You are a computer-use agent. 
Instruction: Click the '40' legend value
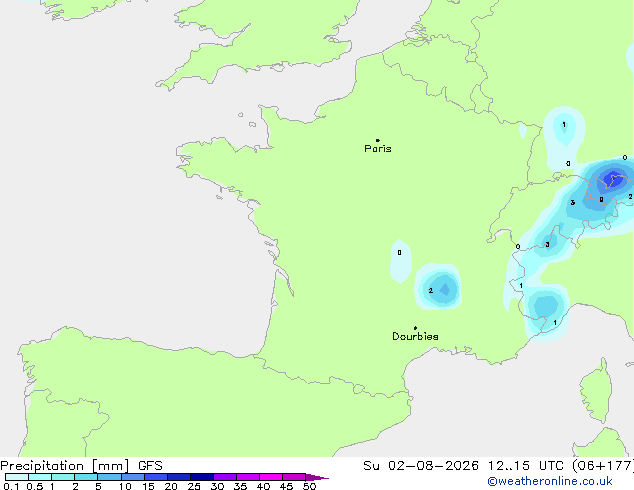(x=263, y=486)
